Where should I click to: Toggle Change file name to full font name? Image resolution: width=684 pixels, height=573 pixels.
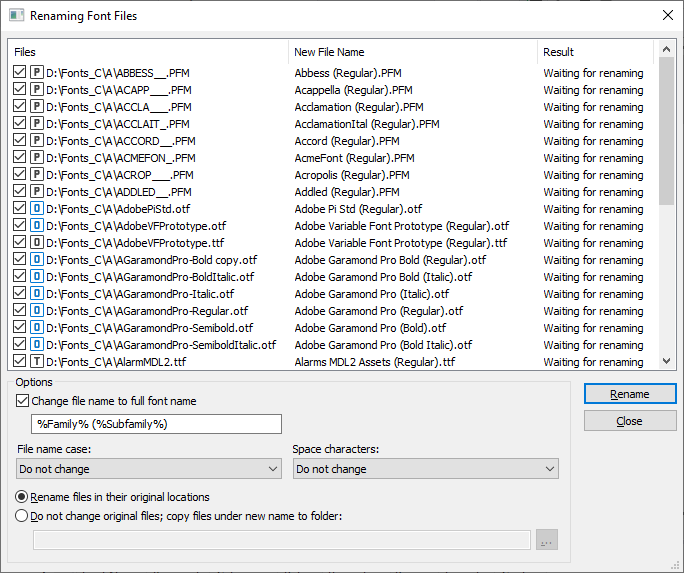(22, 401)
